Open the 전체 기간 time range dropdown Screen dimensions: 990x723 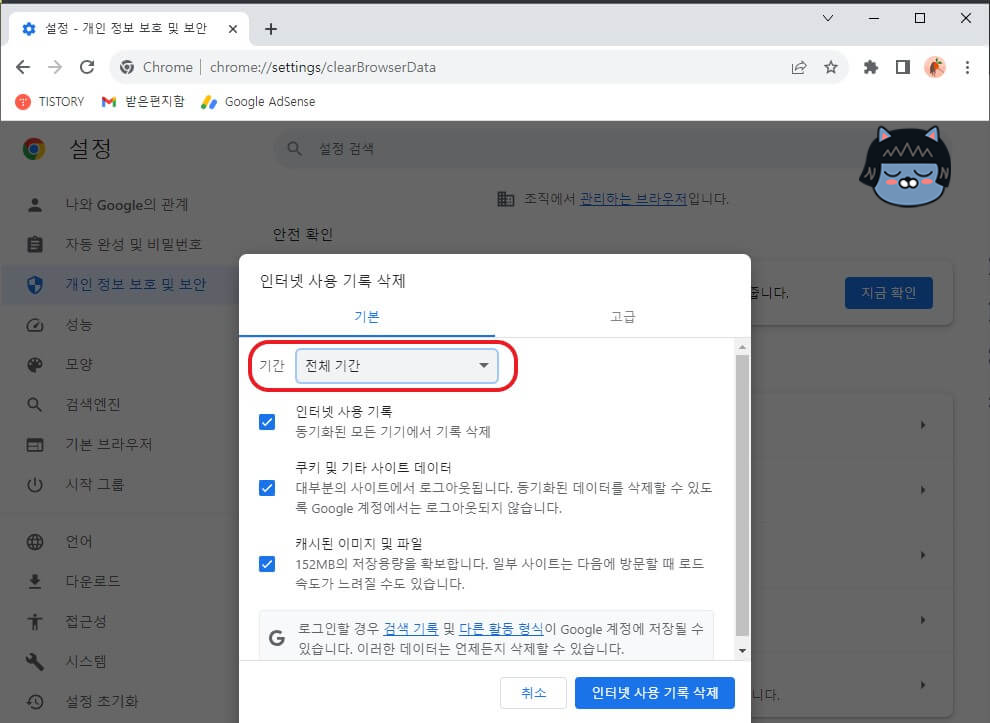pyautogui.click(x=398, y=366)
